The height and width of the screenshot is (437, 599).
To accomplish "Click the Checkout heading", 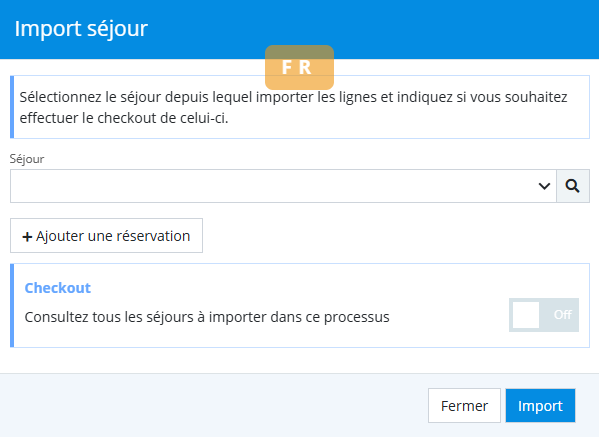I will (58, 288).
